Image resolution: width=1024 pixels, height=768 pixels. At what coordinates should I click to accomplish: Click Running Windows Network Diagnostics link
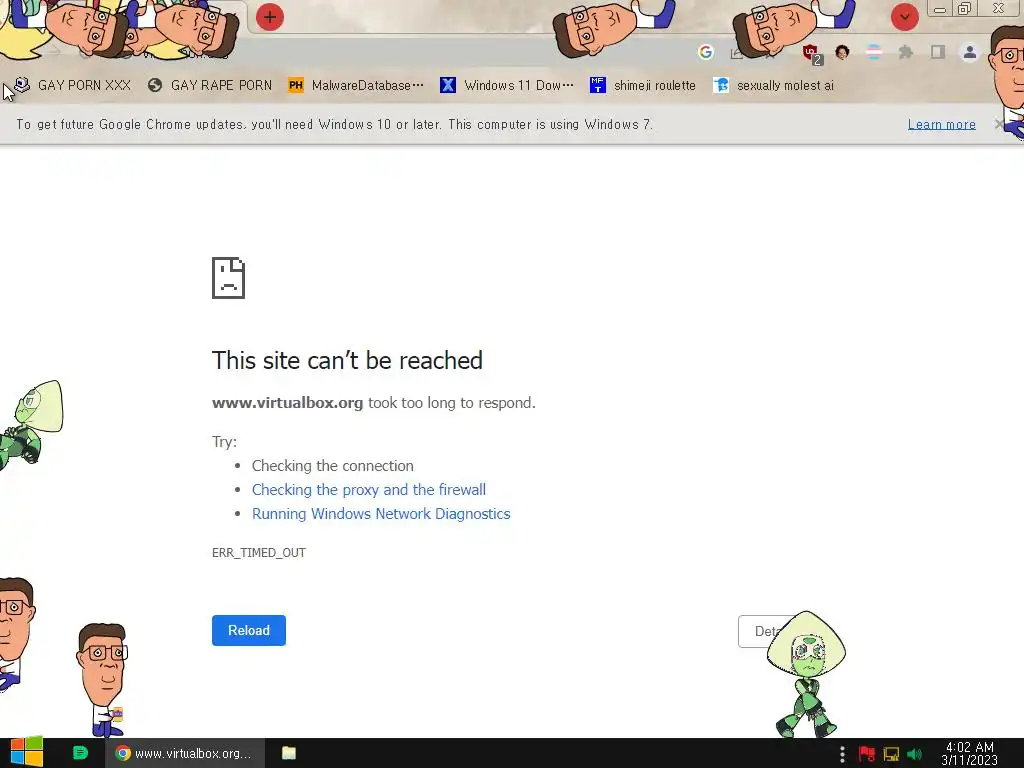tap(381, 514)
